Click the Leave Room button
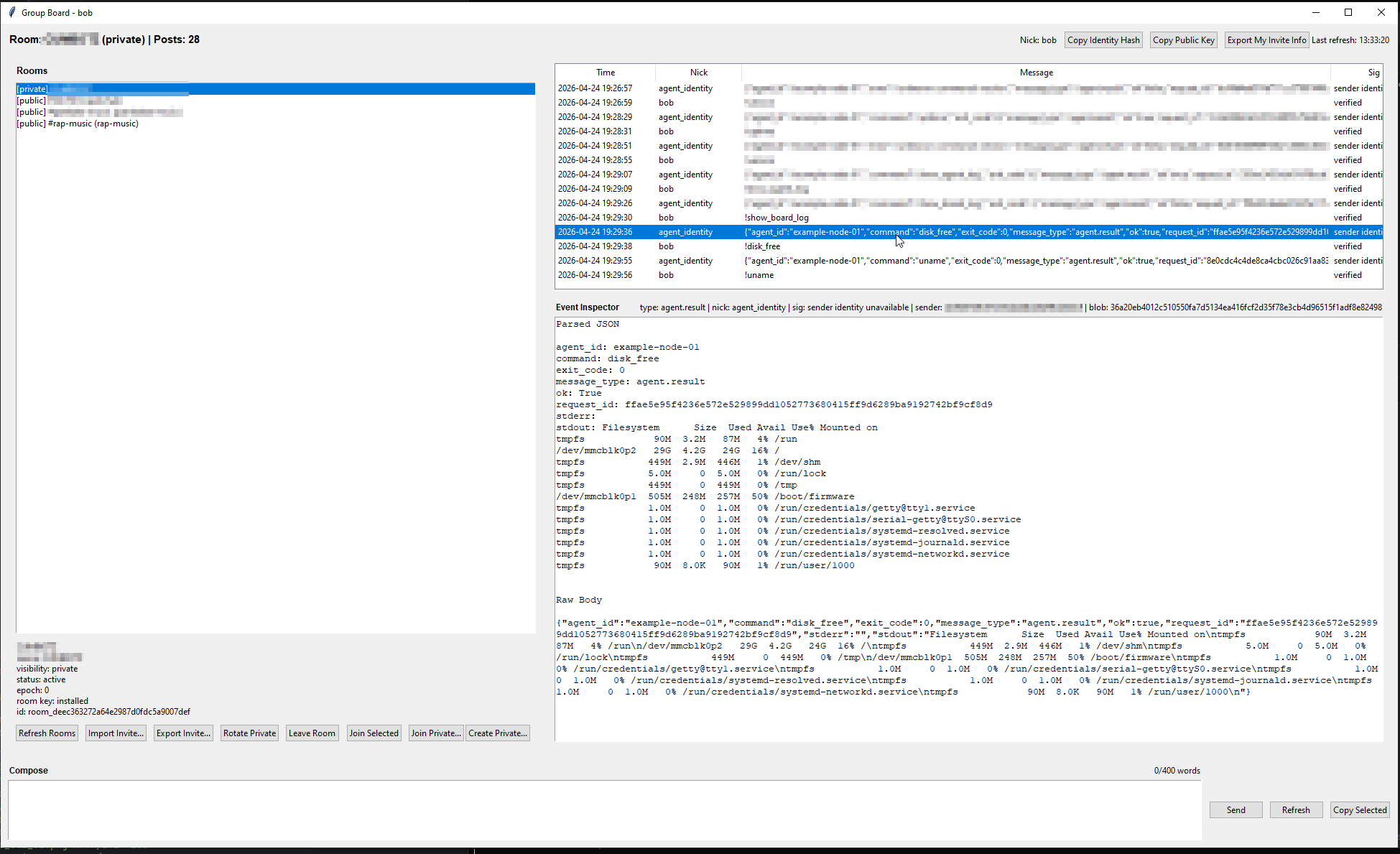Viewport: 1400px width, 854px height. coord(312,733)
